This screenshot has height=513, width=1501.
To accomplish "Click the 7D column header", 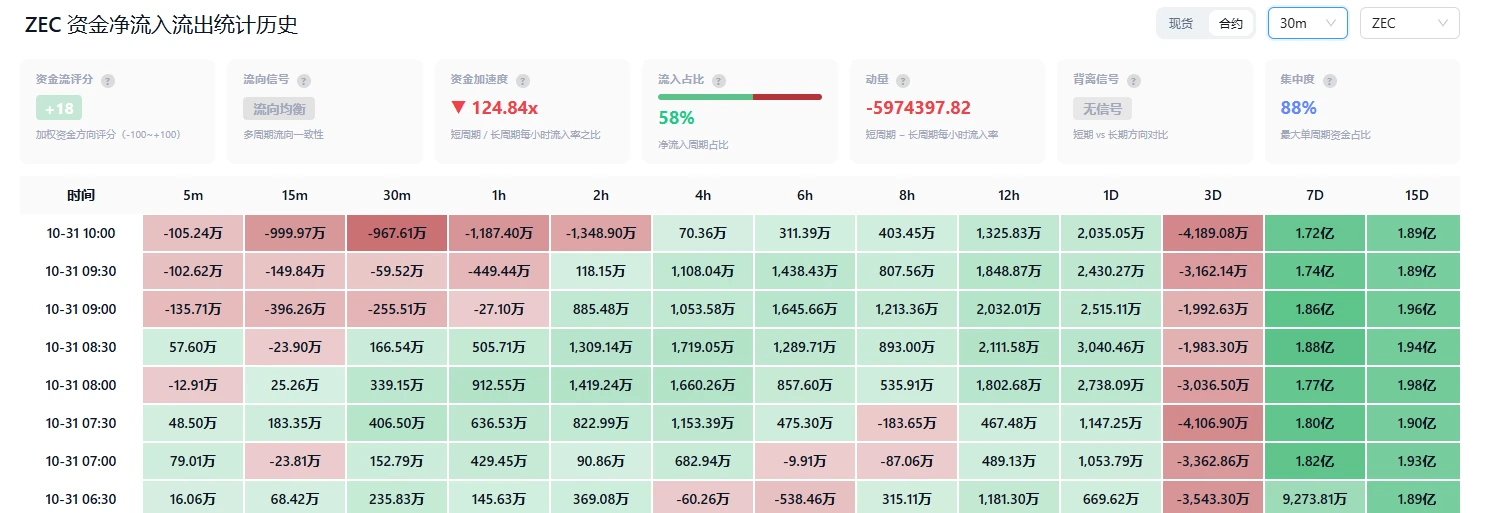I will pos(1315,195).
